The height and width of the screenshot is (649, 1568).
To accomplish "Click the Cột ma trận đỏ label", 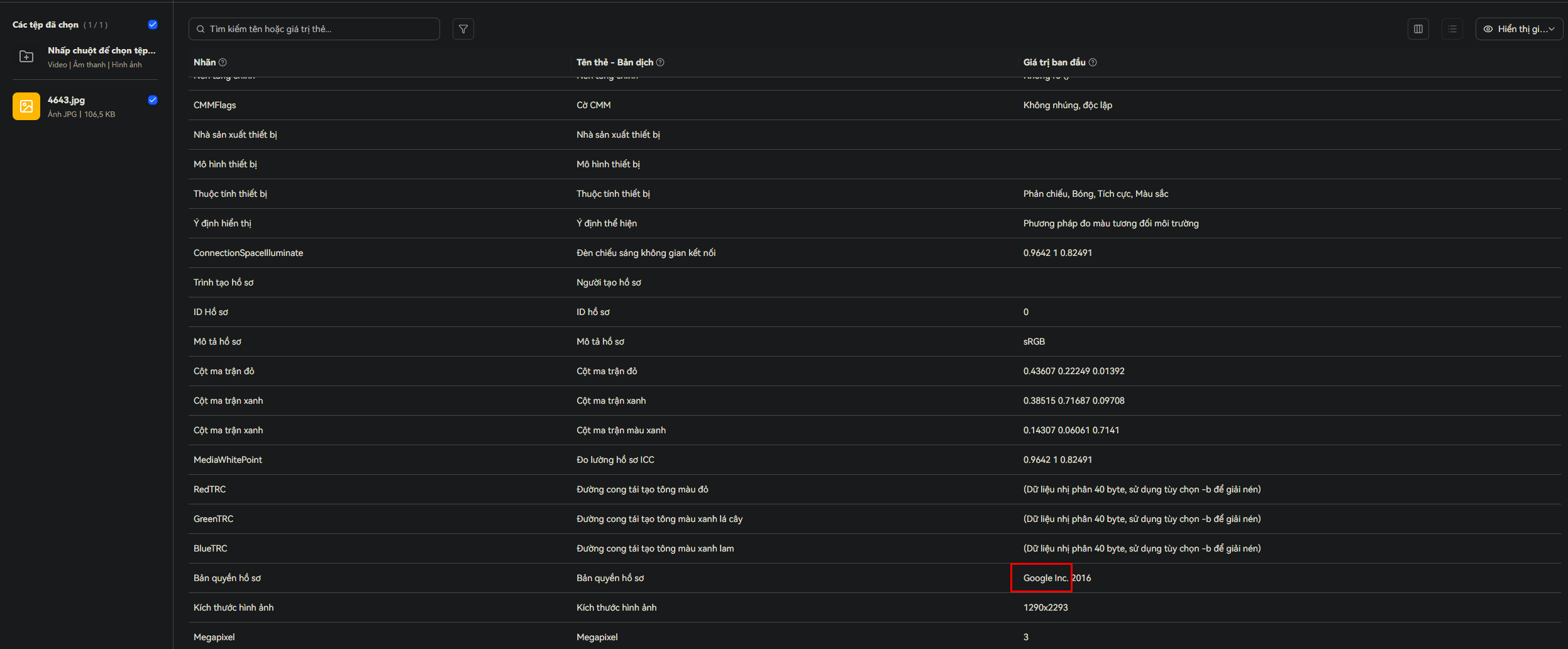I will [224, 371].
